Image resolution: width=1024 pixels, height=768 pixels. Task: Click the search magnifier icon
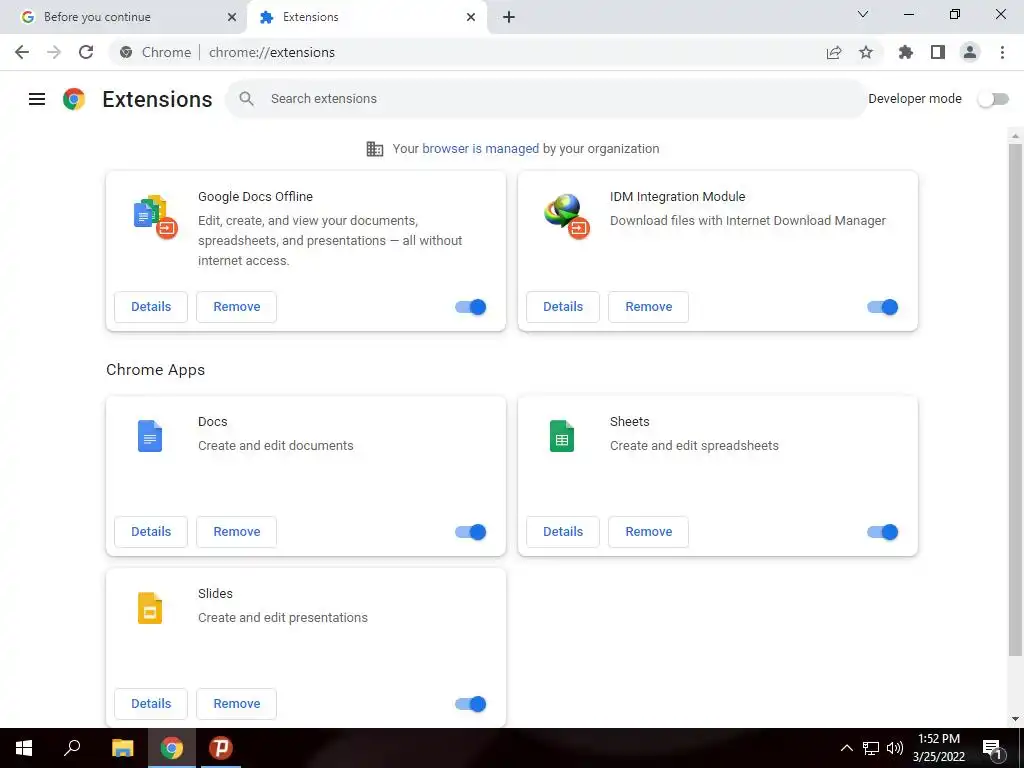246,99
